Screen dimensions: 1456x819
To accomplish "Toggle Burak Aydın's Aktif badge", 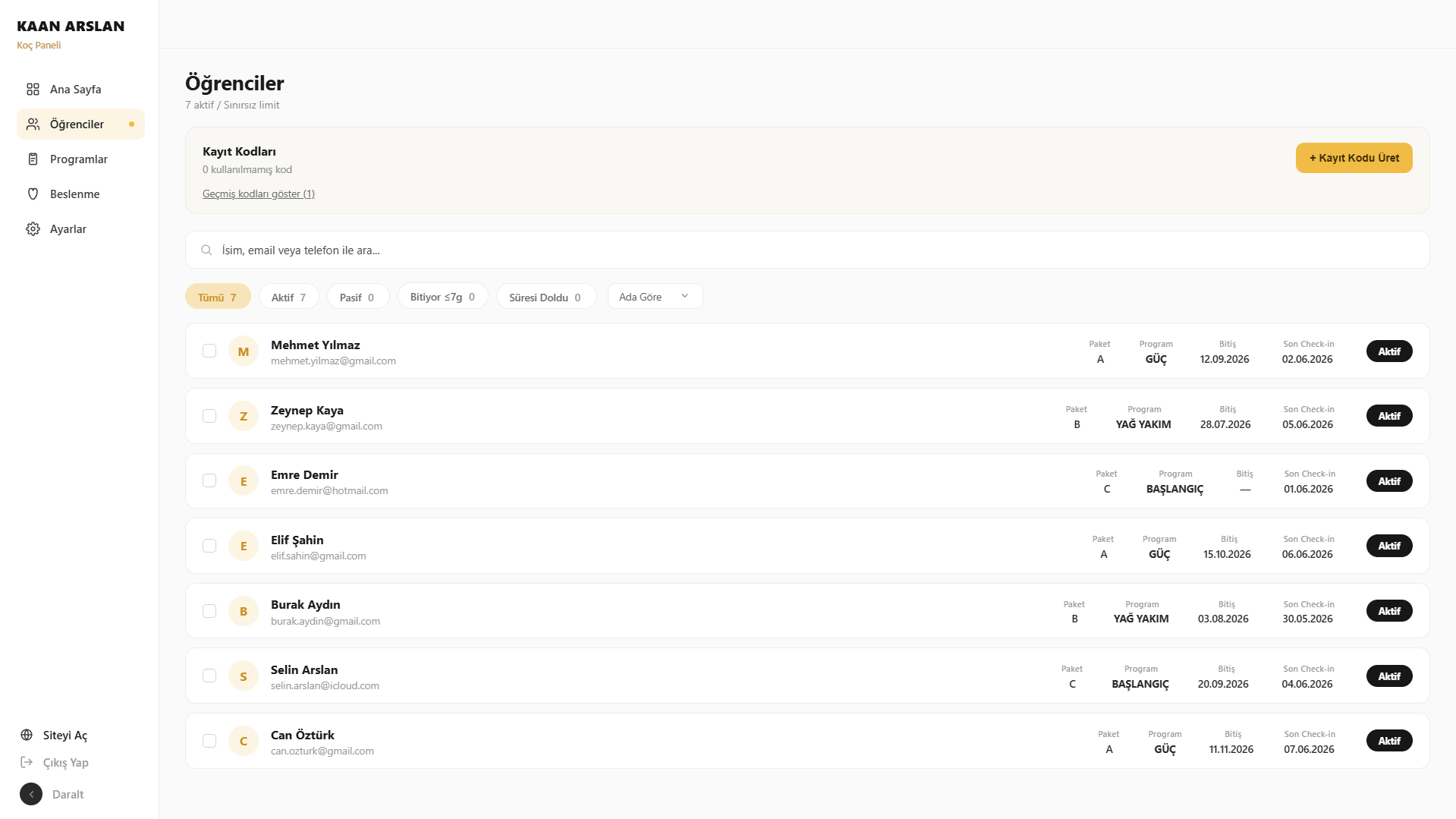I will tap(1389, 611).
